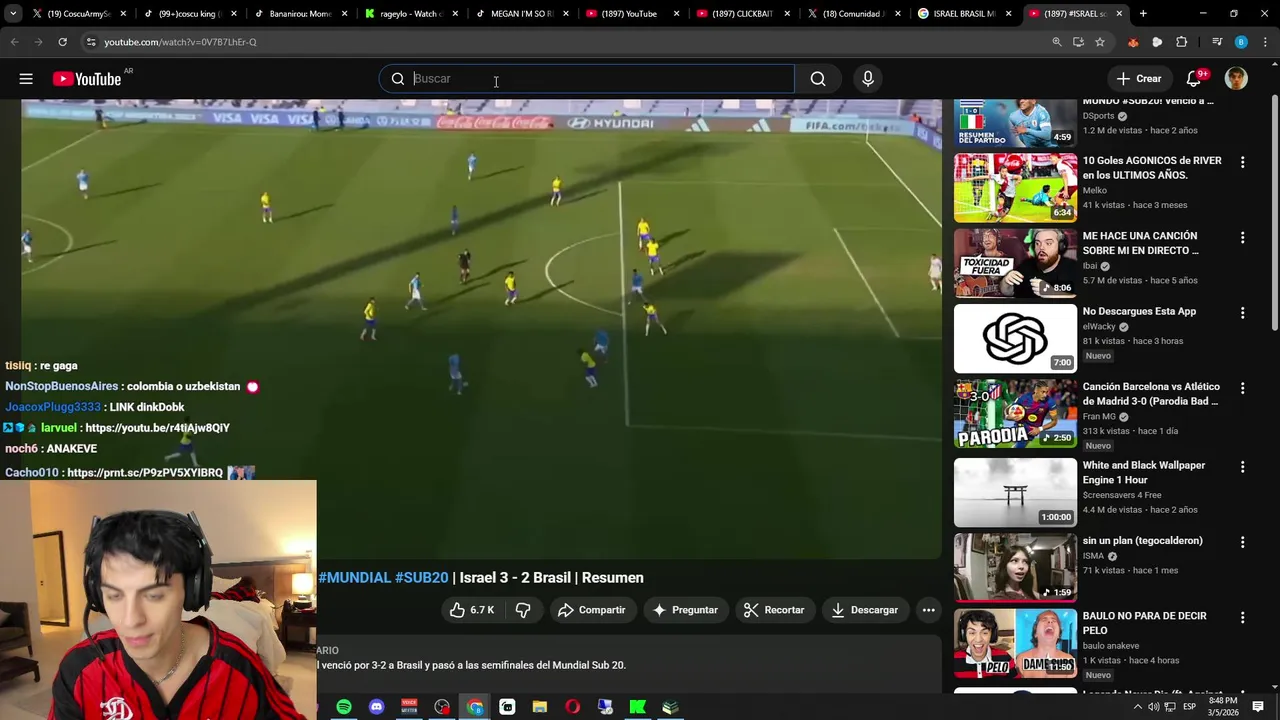Open the account avatar menu
Screen dimensions: 1280x720
tap(1236, 79)
